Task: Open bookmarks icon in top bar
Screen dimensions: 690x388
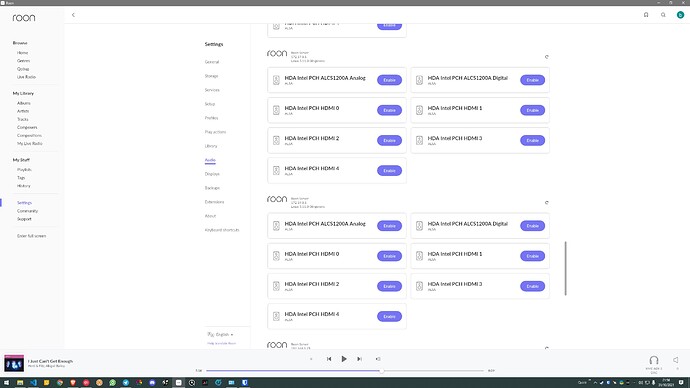Action: (646, 15)
